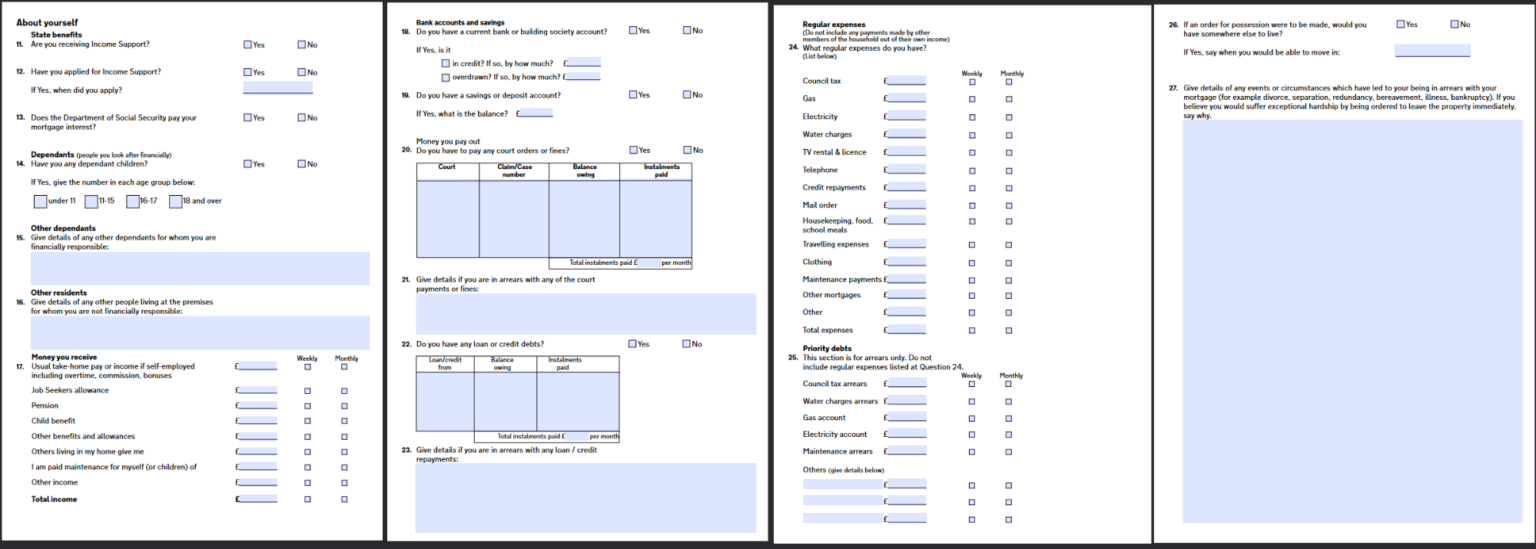The height and width of the screenshot is (549, 1536).
Task: Select the 'under 11' age group box
Action: click(x=40, y=201)
